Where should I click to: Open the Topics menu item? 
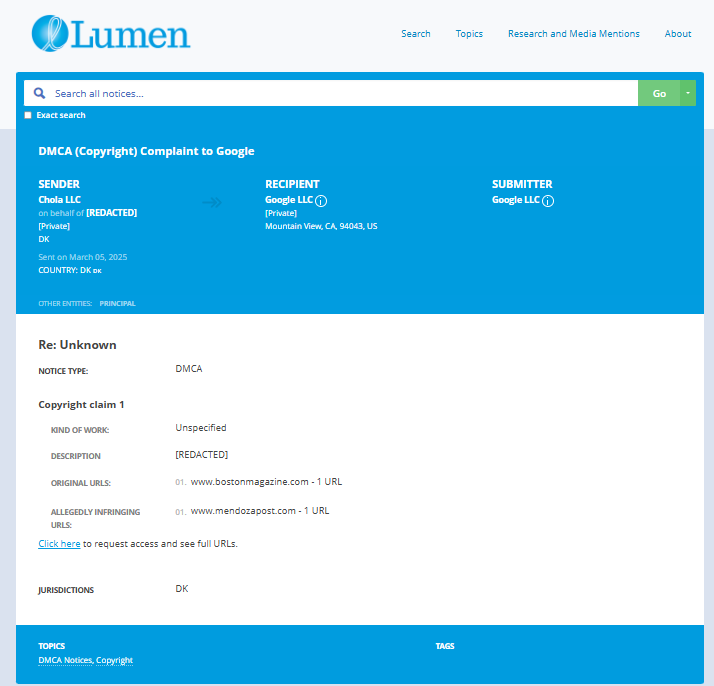coord(469,34)
